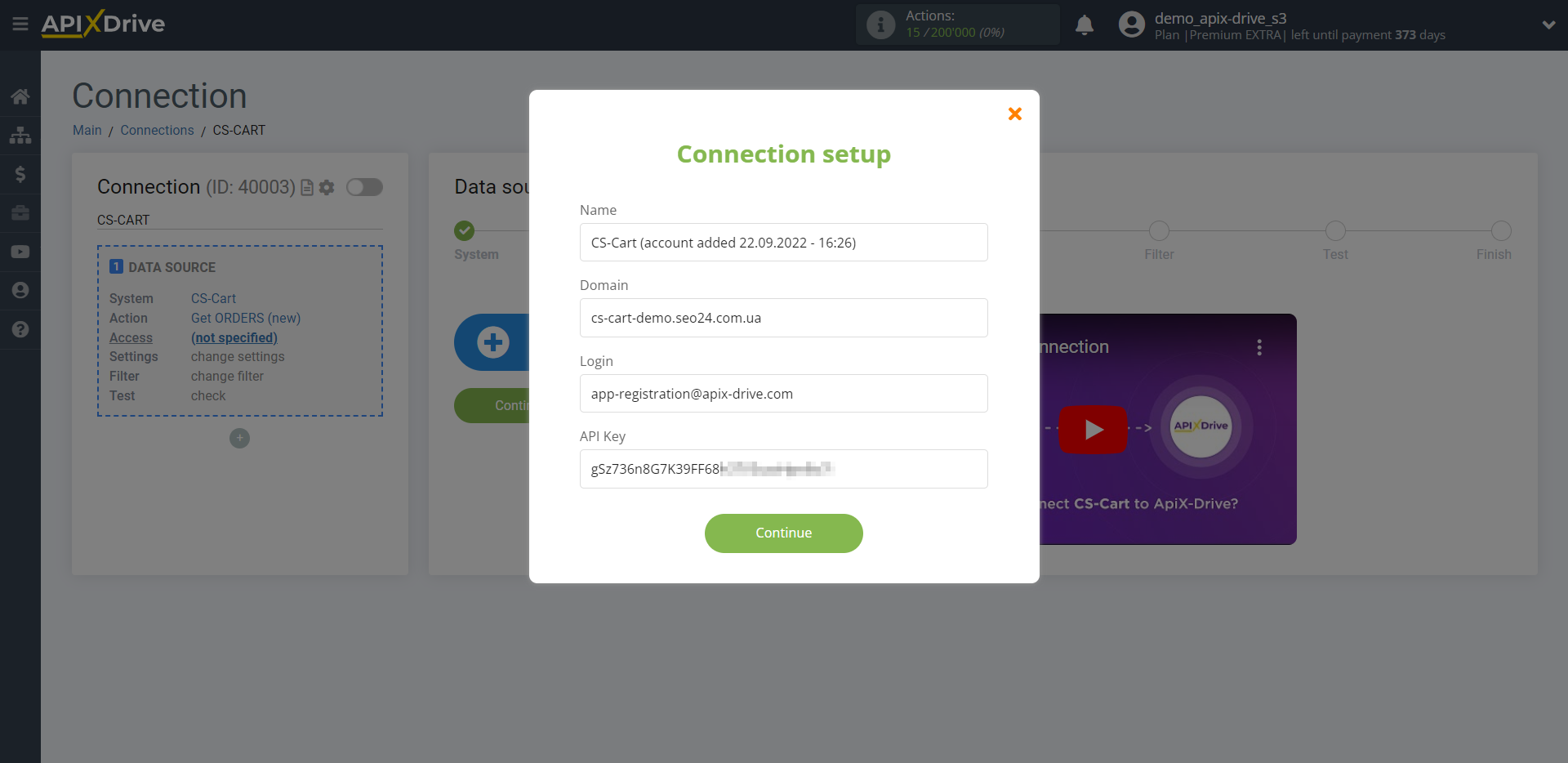Open the hamburger menu icon
Image resolution: width=1568 pixels, height=763 pixels.
(20, 25)
